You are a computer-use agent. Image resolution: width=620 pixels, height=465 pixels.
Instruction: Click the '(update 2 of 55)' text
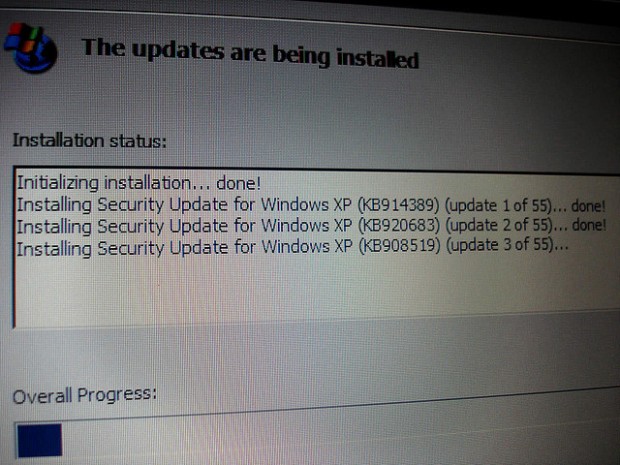pos(499,225)
